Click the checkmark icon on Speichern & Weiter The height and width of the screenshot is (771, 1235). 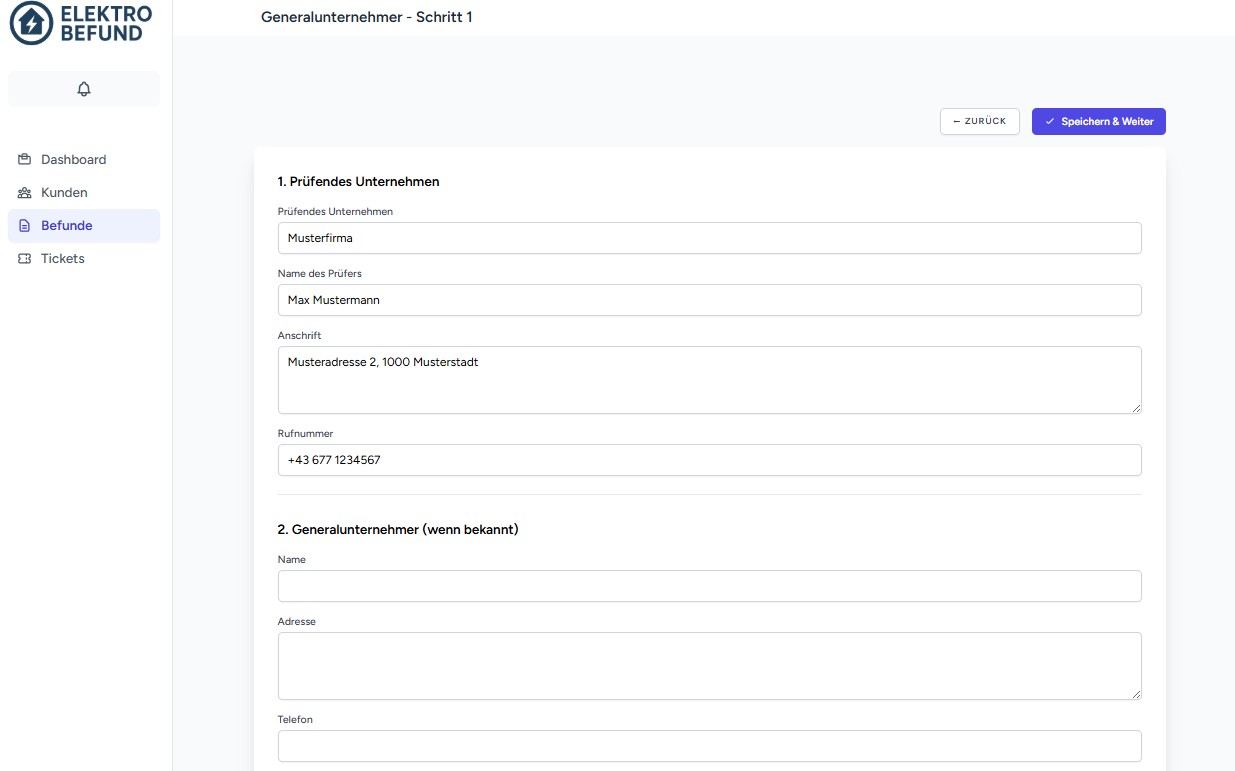pos(1049,121)
